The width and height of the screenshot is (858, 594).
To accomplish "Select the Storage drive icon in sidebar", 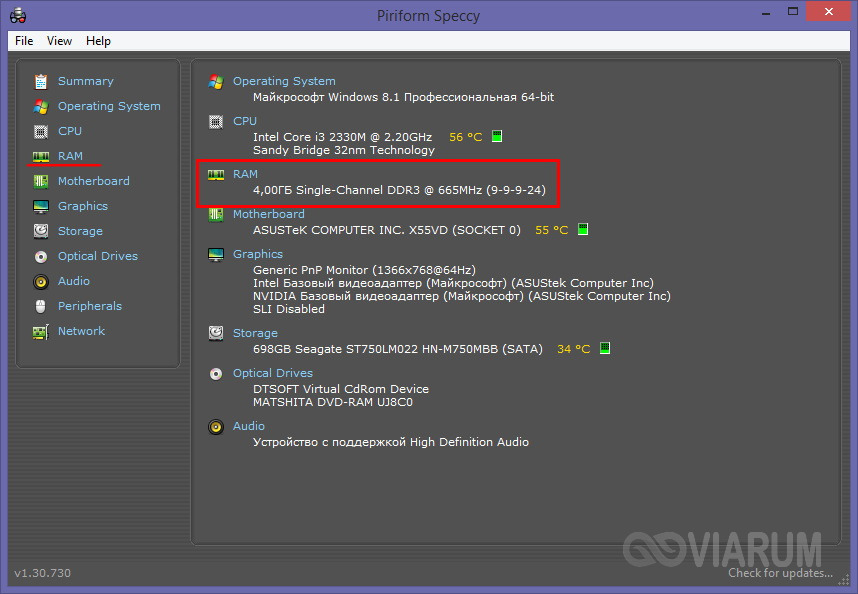I will point(41,231).
